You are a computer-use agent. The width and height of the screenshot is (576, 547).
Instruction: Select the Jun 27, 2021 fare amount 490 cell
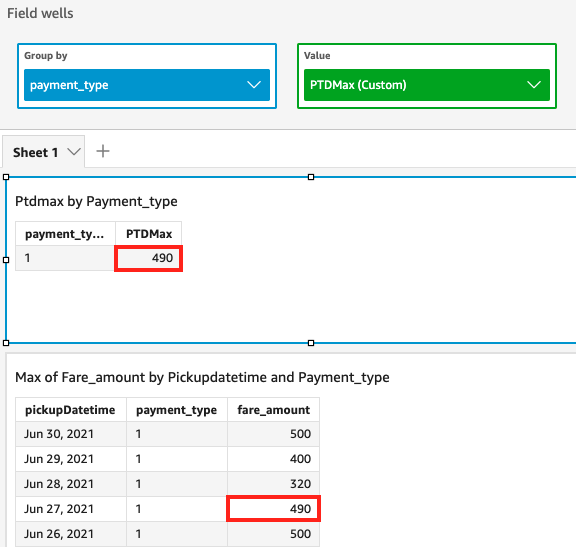click(273, 509)
